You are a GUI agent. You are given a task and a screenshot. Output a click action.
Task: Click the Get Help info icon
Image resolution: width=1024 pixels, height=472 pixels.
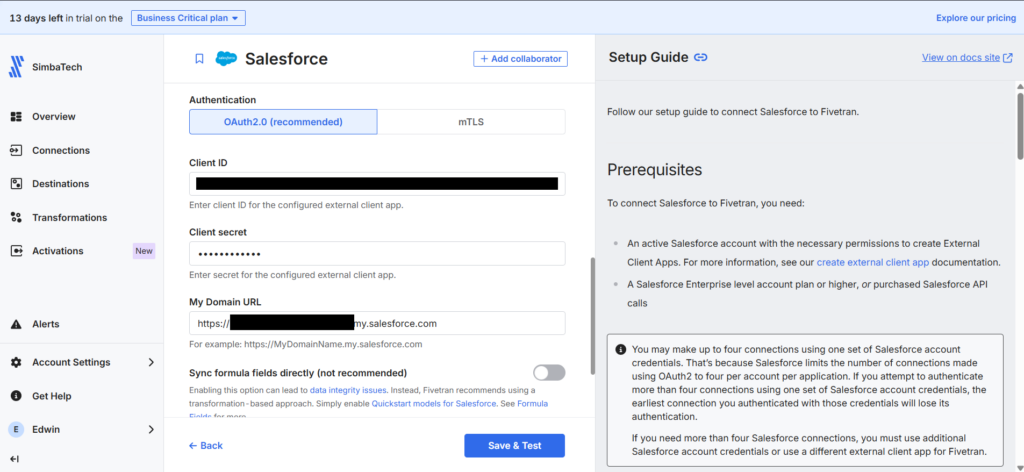pyautogui.click(x=17, y=396)
